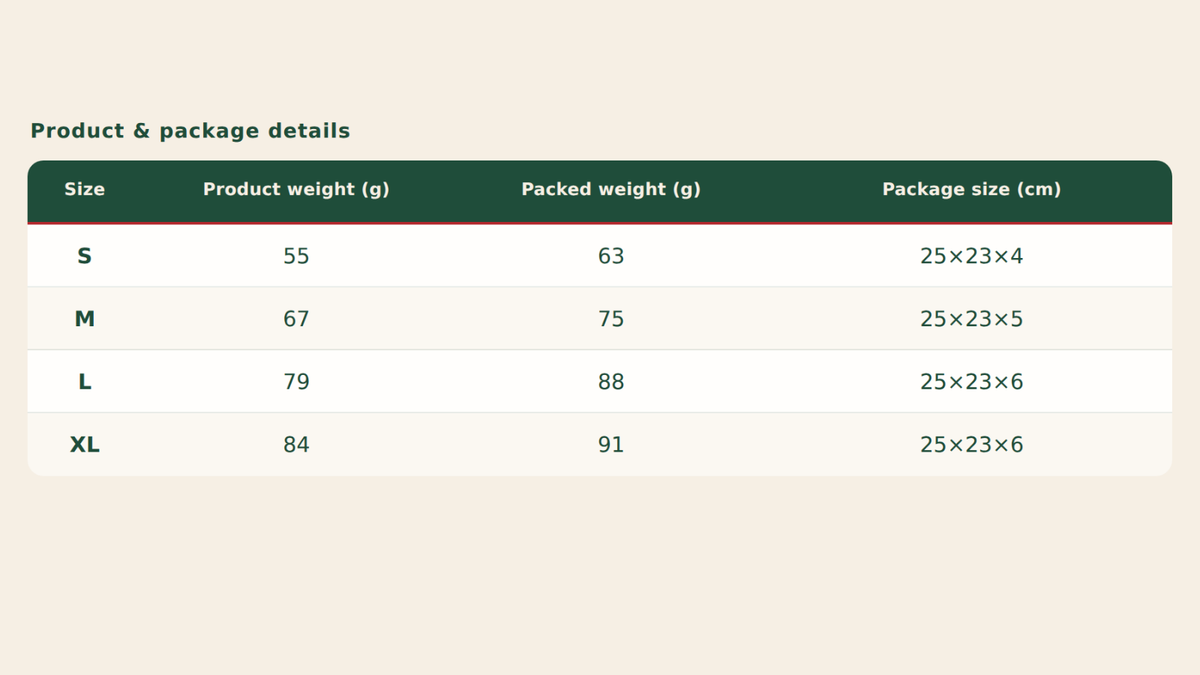Select the Package size (cm) header
Screen dimensions: 1200x675
971,189
